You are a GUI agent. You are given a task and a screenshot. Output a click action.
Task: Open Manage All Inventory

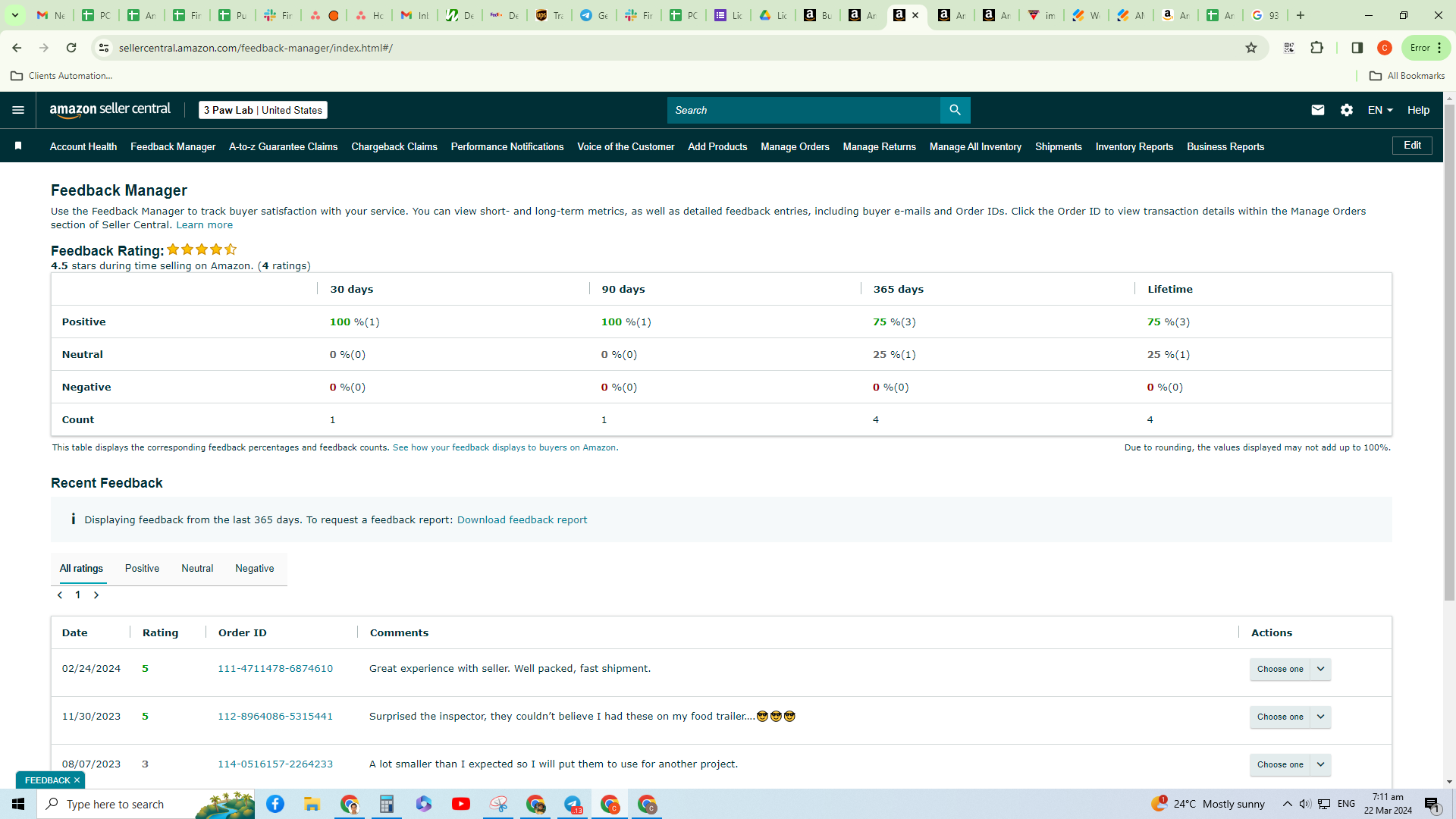975,146
